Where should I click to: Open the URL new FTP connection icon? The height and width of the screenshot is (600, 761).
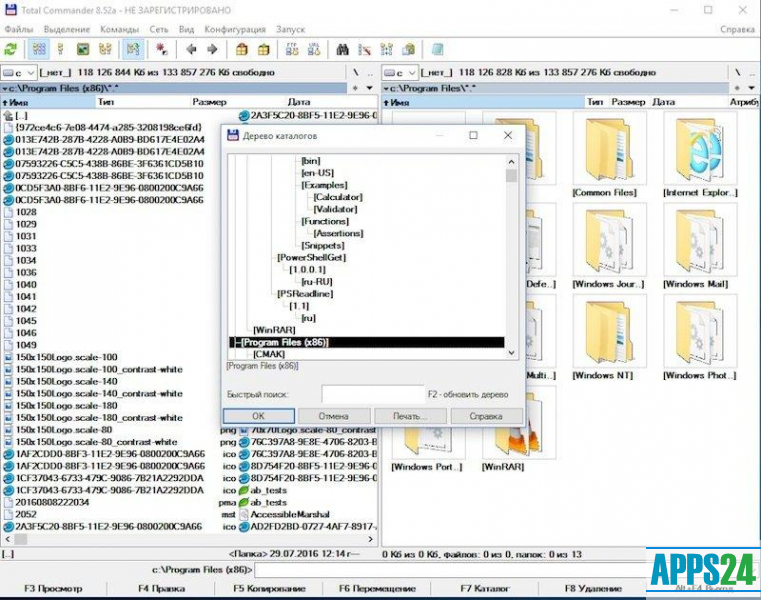point(314,49)
